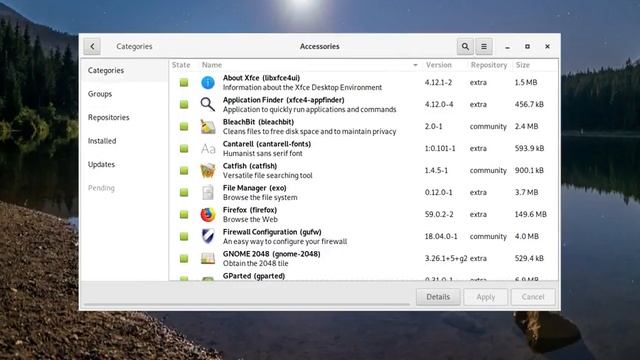The height and width of the screenshot is (360, 640).
Task: Select Groups in the sidebar
Action: [x=124, y=94]
